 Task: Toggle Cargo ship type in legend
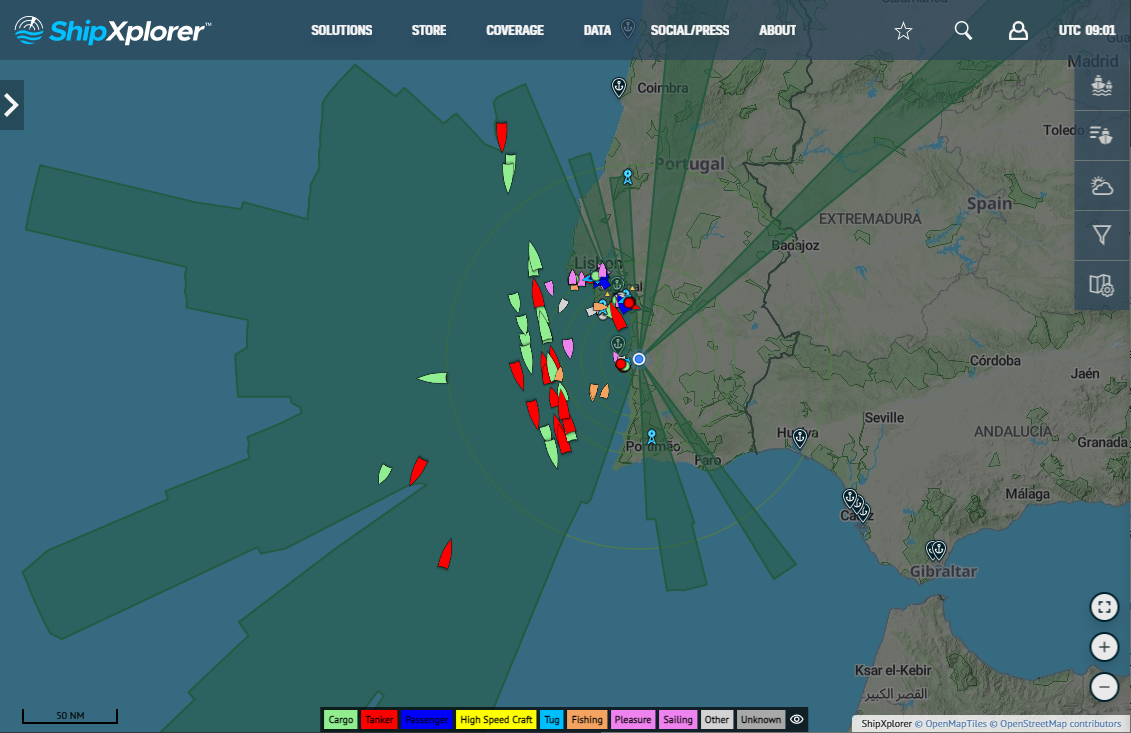click(x=341, y=719)
